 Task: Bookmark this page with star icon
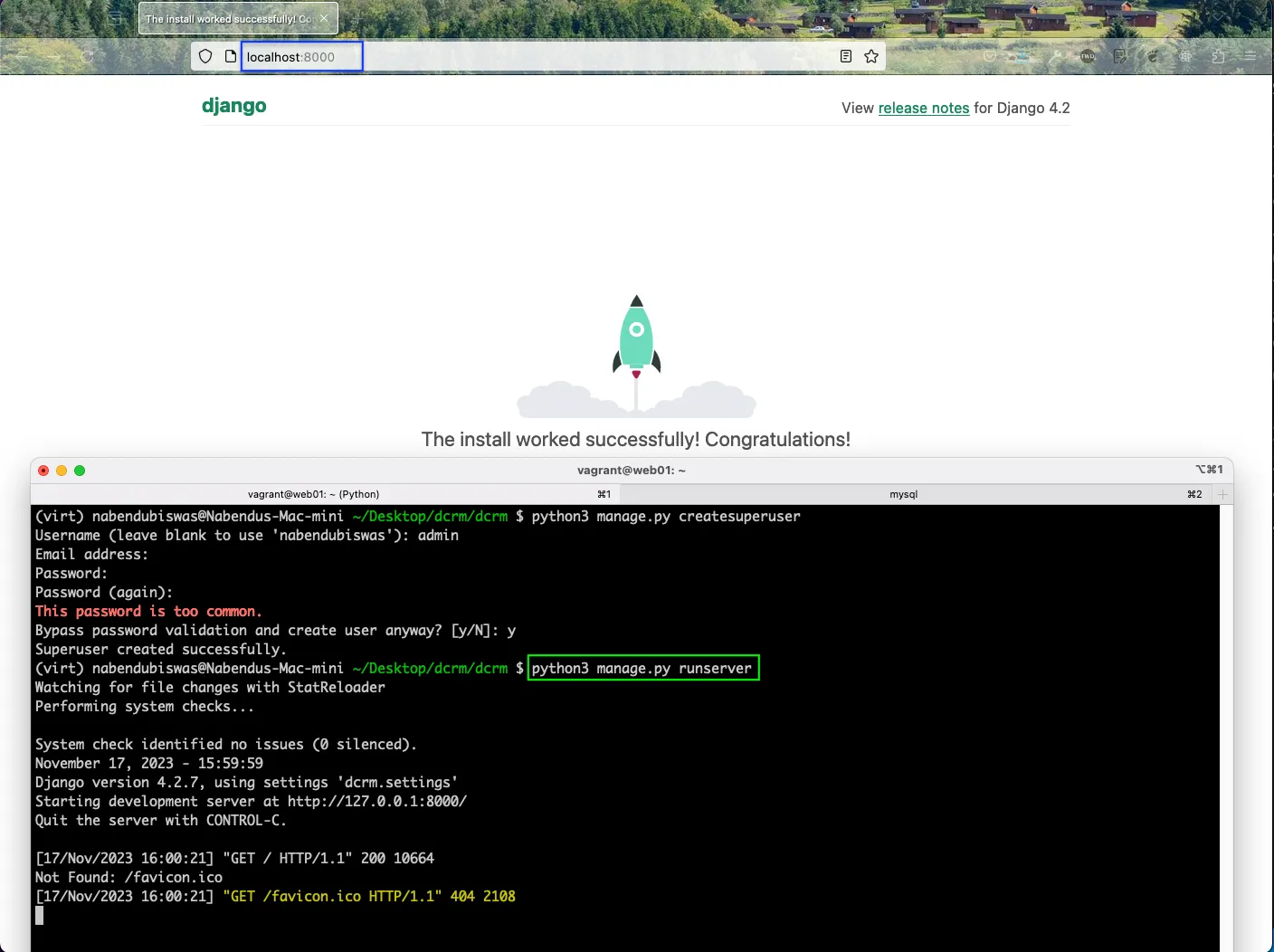pos(871,56)
